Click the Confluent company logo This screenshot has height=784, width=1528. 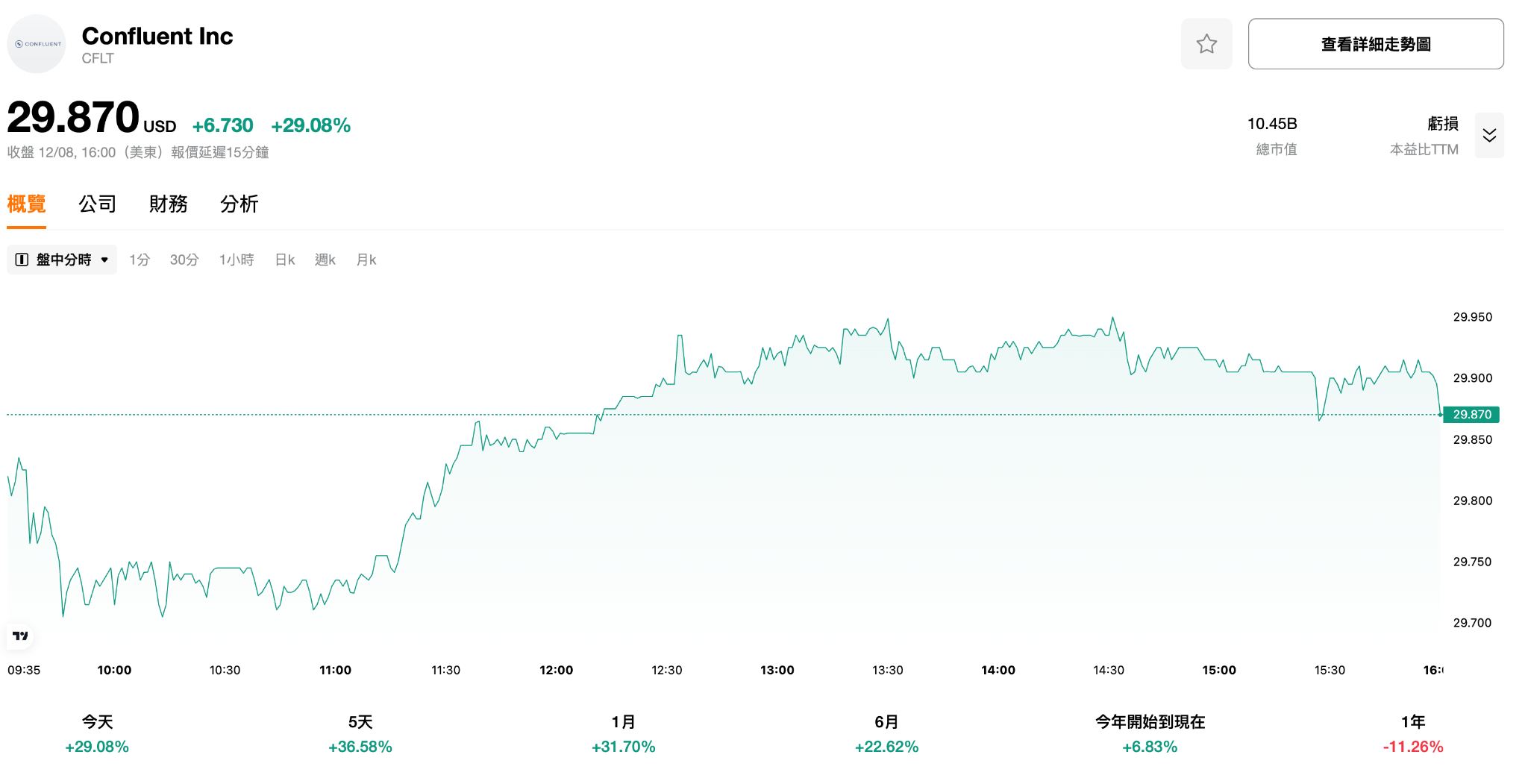(37, 44)
